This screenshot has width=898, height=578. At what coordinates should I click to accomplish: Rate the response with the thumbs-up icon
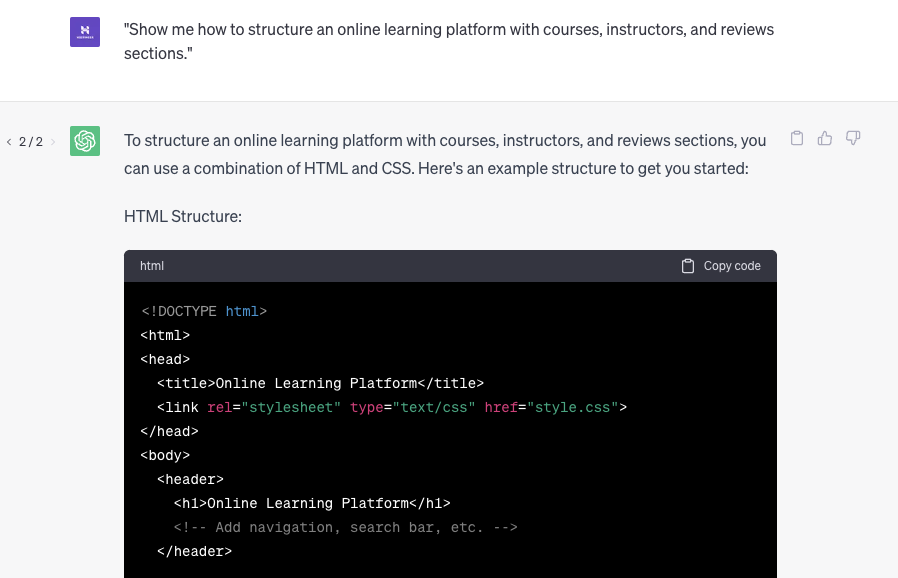[824, 138]
